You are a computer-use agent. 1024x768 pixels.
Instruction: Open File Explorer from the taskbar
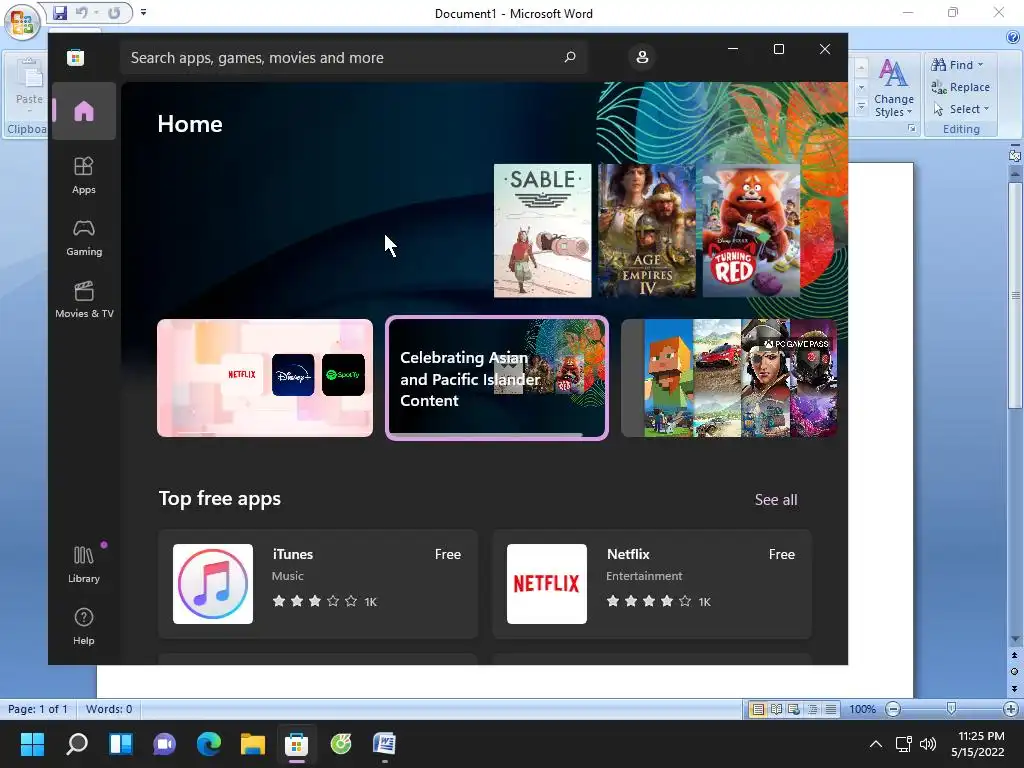pyautogui.click(x=253, y=744)
